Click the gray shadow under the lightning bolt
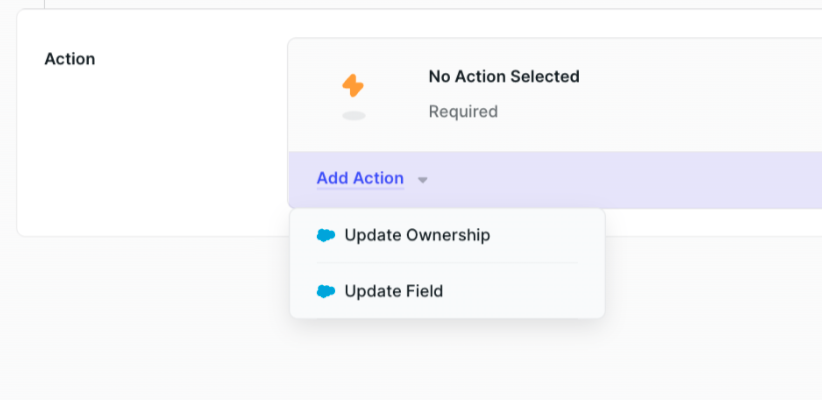This screenshot has height=400, width=822. [354, 116]
